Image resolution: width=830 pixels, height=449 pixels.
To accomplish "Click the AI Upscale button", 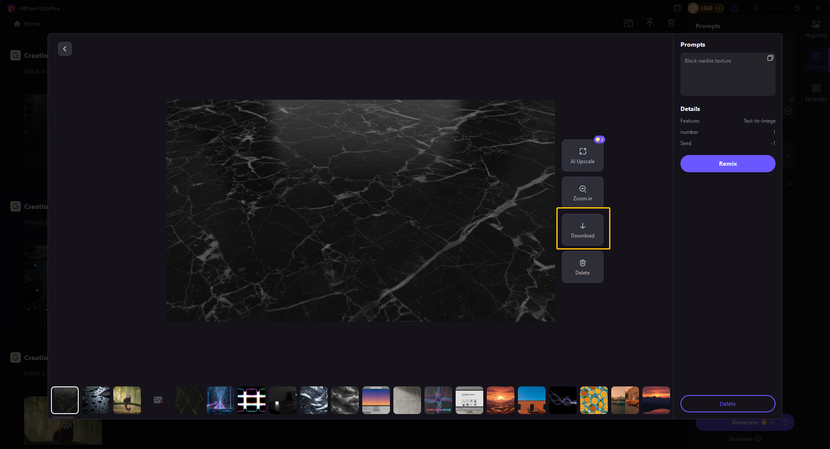I will [x=582, y=155].
